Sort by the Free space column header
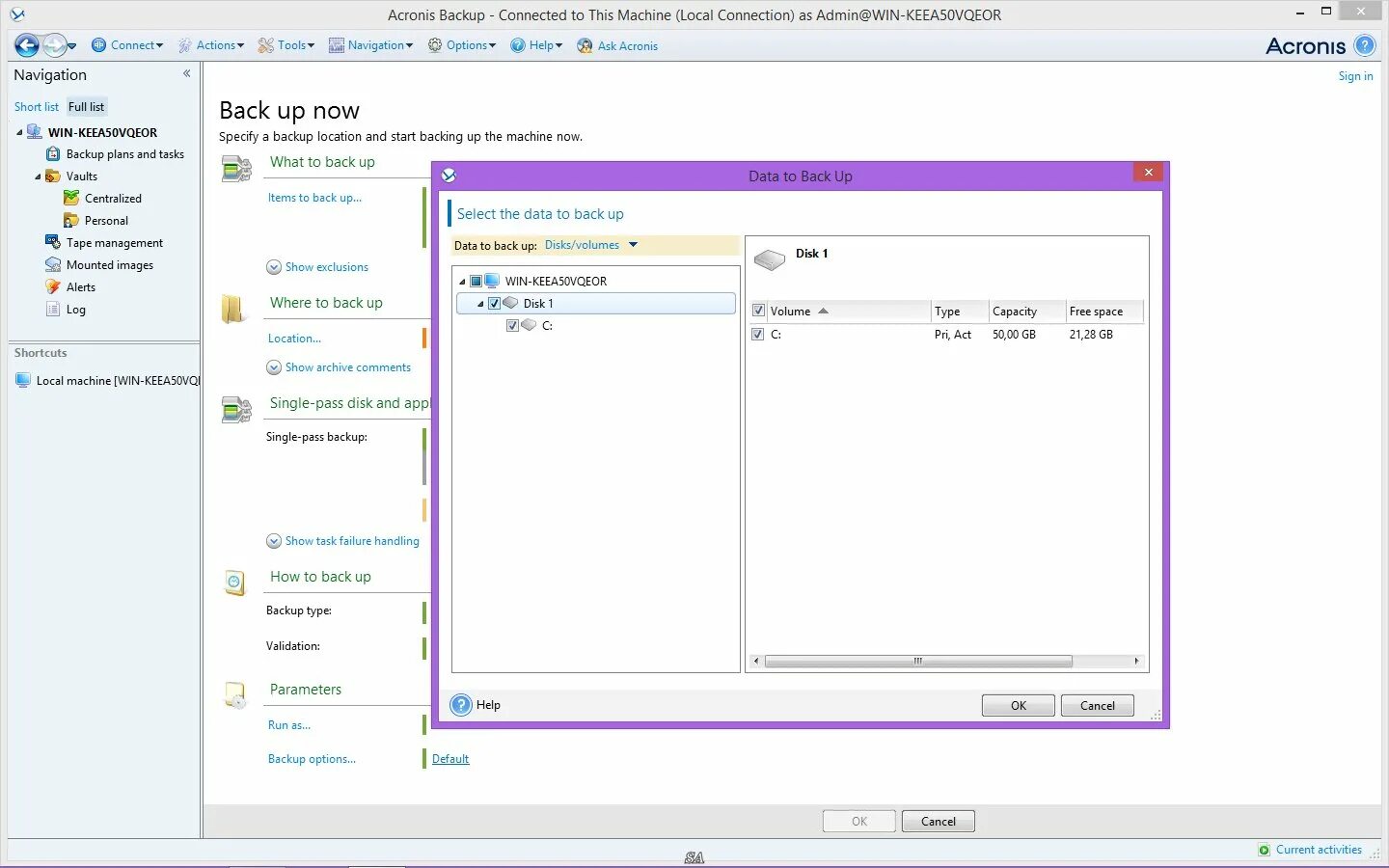1389x868 pixels. (1104, 312)
